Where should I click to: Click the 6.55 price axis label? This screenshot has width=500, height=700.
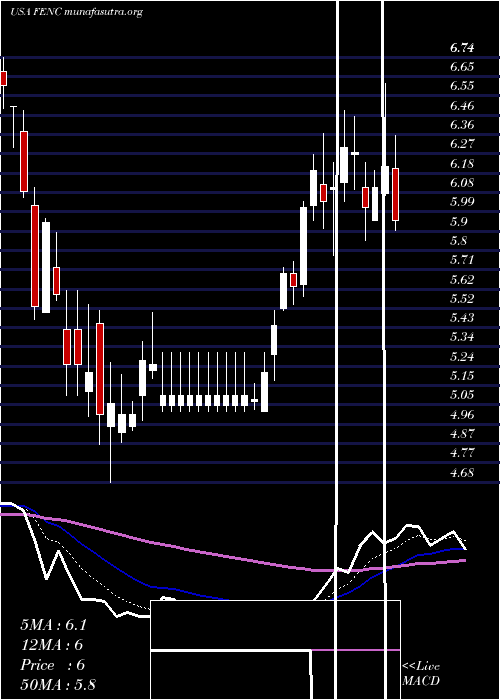click(462, 86)
